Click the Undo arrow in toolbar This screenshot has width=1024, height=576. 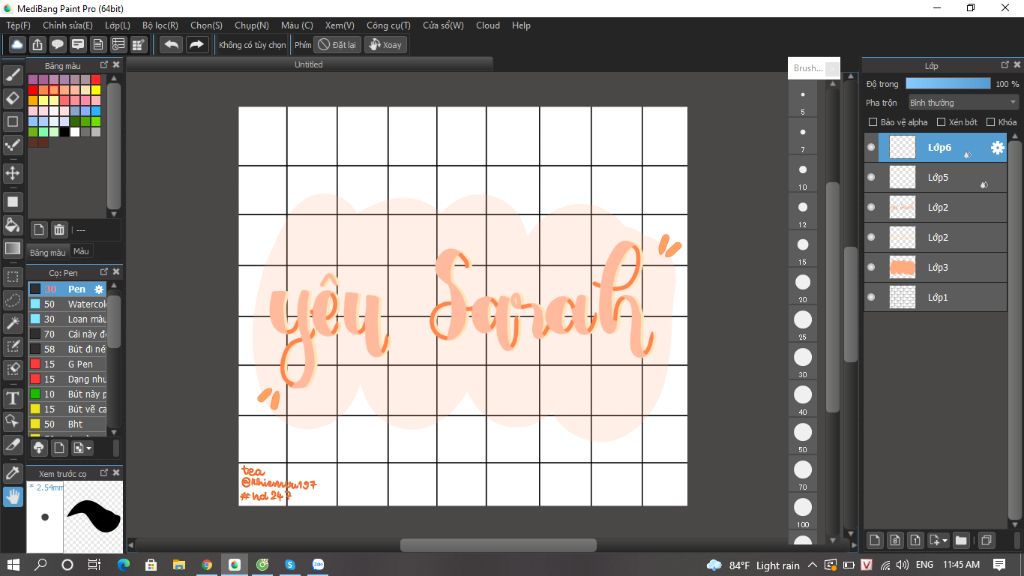[171, 44]
